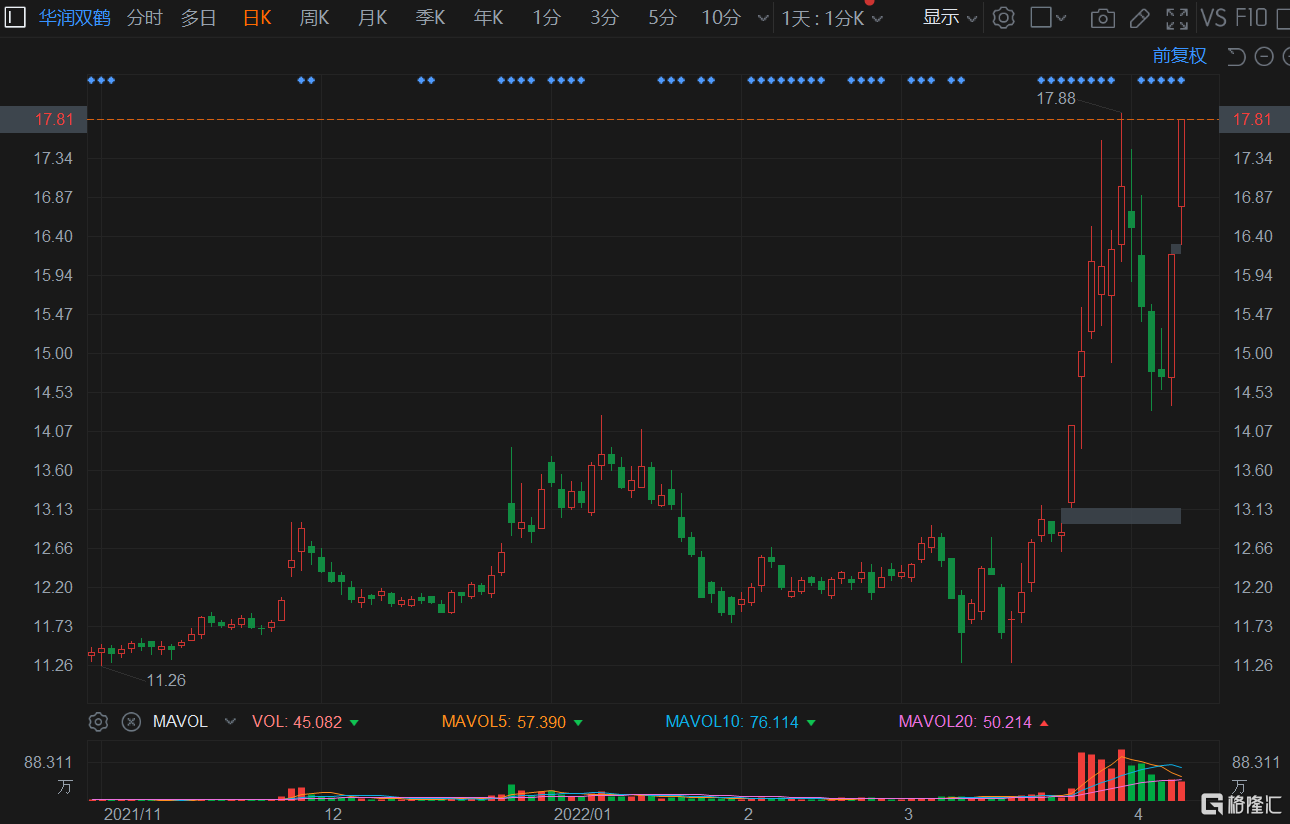Open the VS compare function
This screenshot has width=1290, height=824.
(1213, 18)
